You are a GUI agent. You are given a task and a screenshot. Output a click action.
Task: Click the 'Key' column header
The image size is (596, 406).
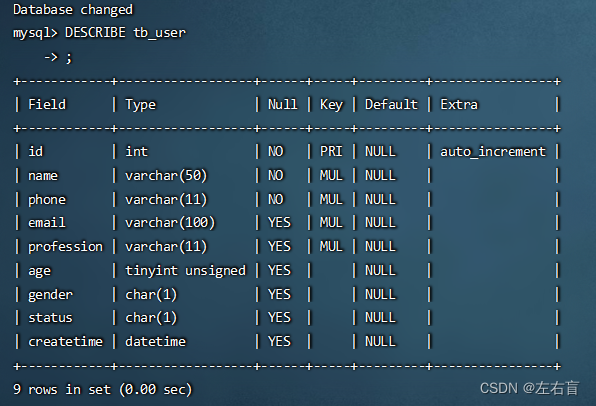[x=331, y=105]
